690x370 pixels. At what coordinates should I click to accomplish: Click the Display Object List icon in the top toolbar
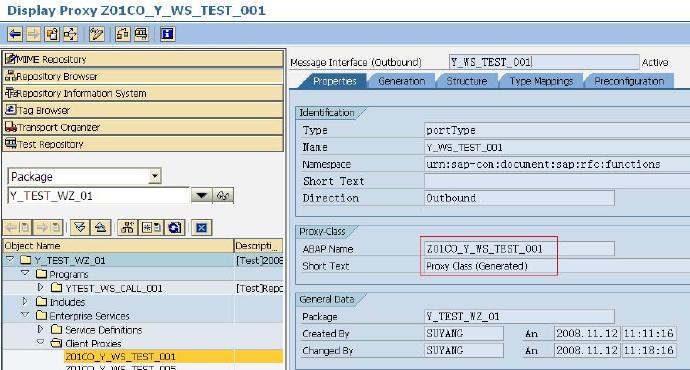pos(52,34)
